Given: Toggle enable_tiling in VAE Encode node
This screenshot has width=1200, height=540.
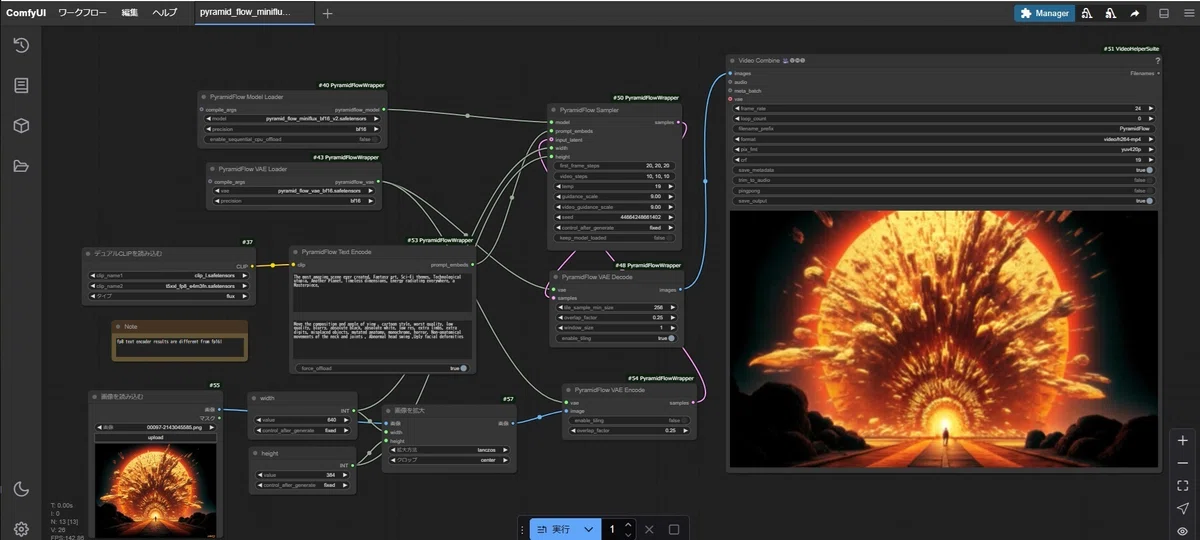Looking at the screenshot, I should [686, 420].
